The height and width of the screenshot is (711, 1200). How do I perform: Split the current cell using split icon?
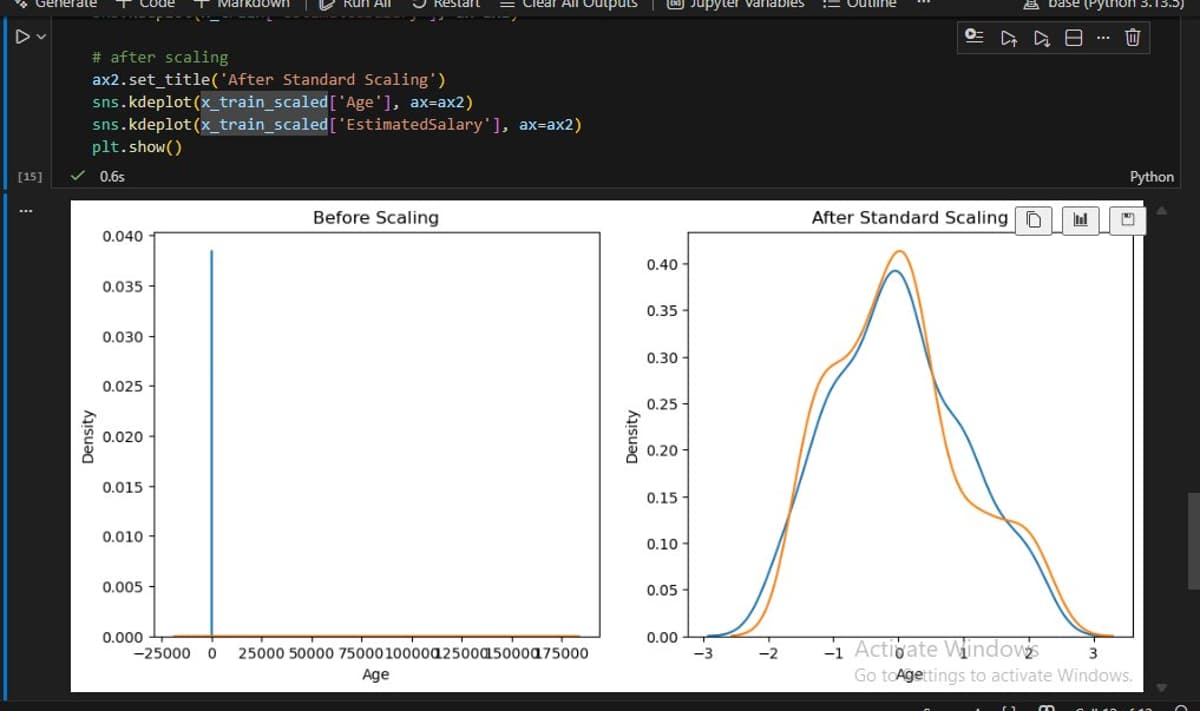(x=1074, y=37)
